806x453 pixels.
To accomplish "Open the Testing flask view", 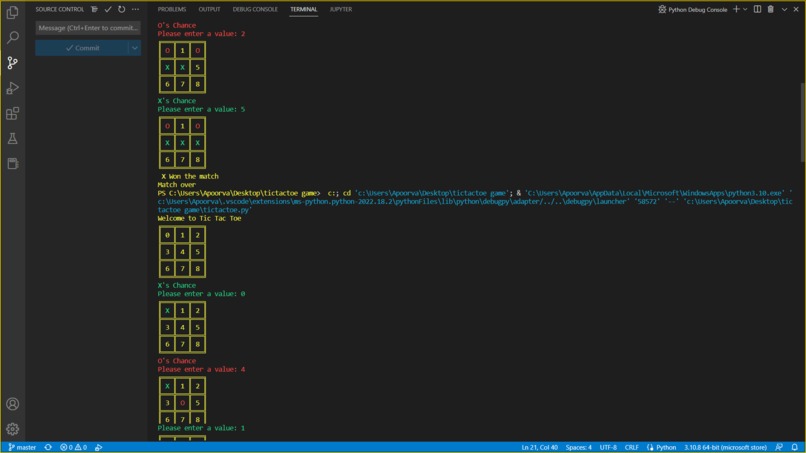I will 12,138.
